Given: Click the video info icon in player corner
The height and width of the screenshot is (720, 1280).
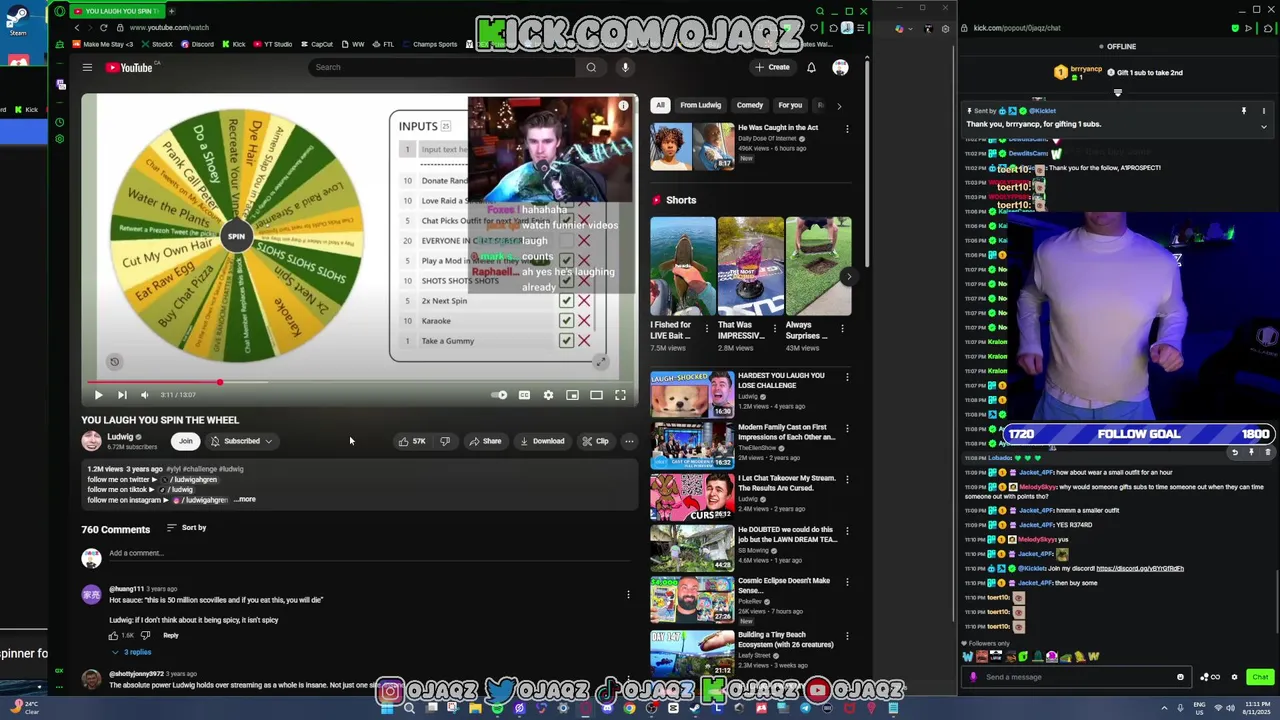Looking at the screenshot, I should pos(623,105).
